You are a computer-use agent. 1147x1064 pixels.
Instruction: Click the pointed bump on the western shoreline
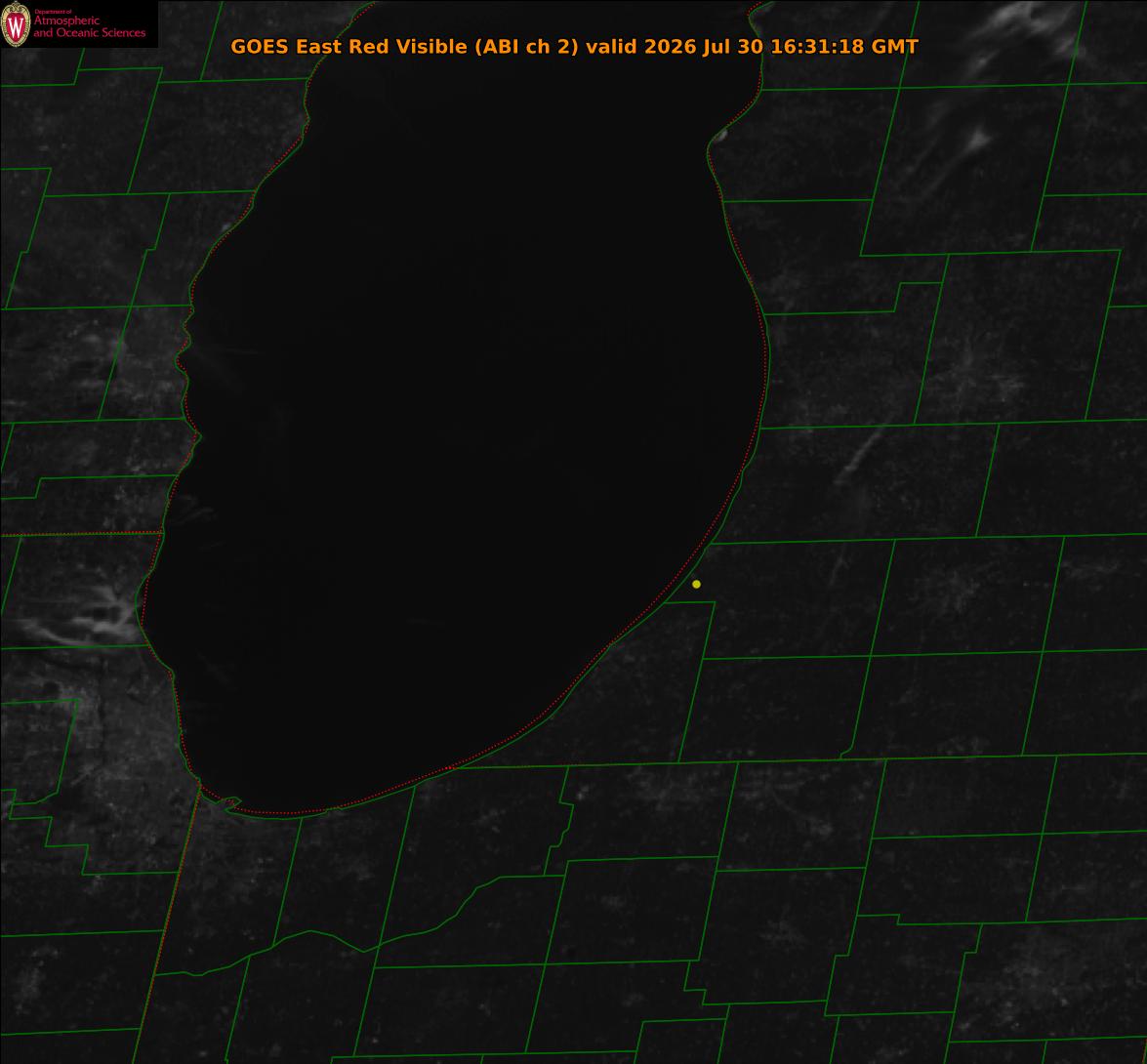click(x=196, y=437)
